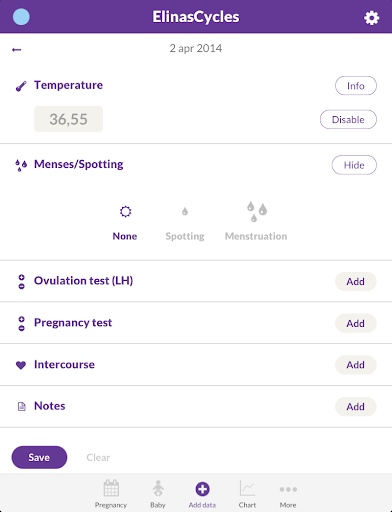Go back using the left arrow
This screenshot has height=512, width=392.
tap(16, 50)
